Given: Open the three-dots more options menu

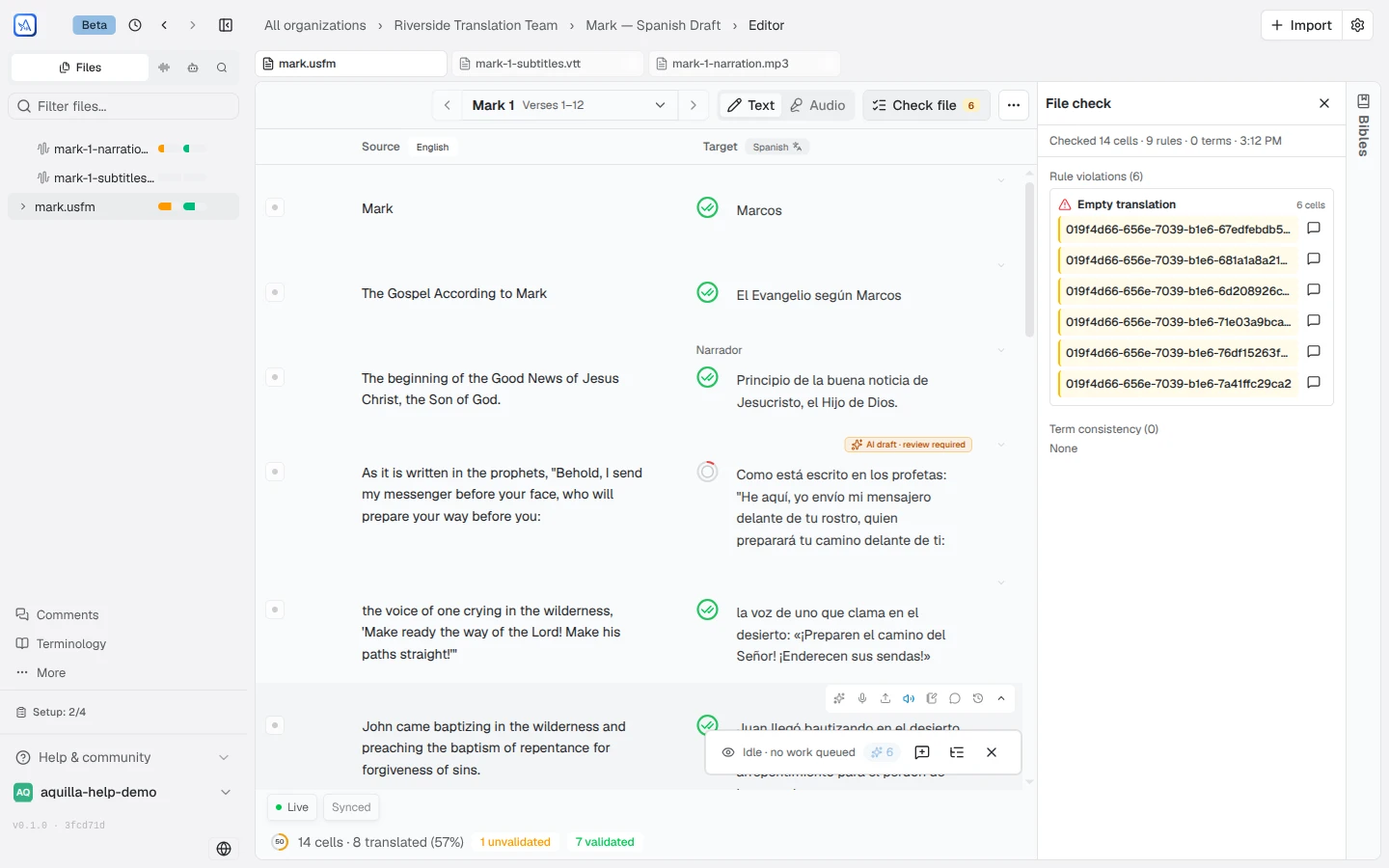Looking at the screenshot, I should [1013, 105].
